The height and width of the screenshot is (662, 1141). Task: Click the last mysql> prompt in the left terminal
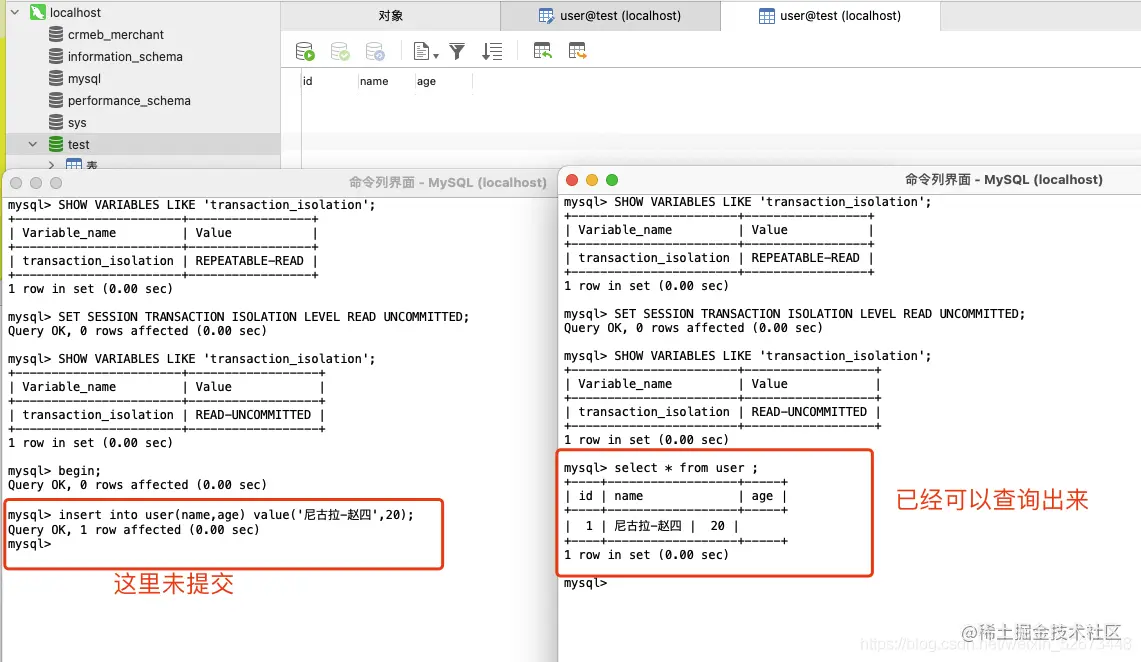click(30, 543)
